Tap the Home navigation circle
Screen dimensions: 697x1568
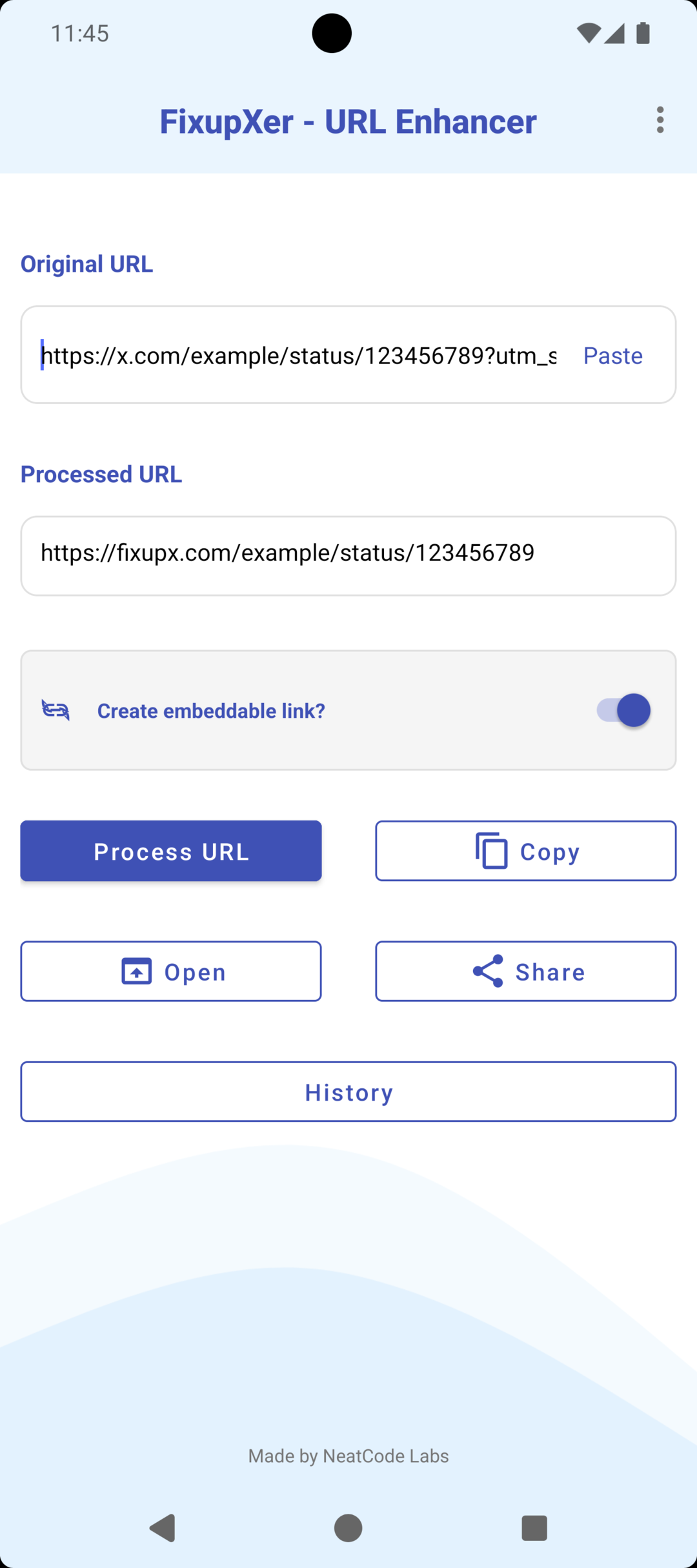click(x=348, y=1528)
